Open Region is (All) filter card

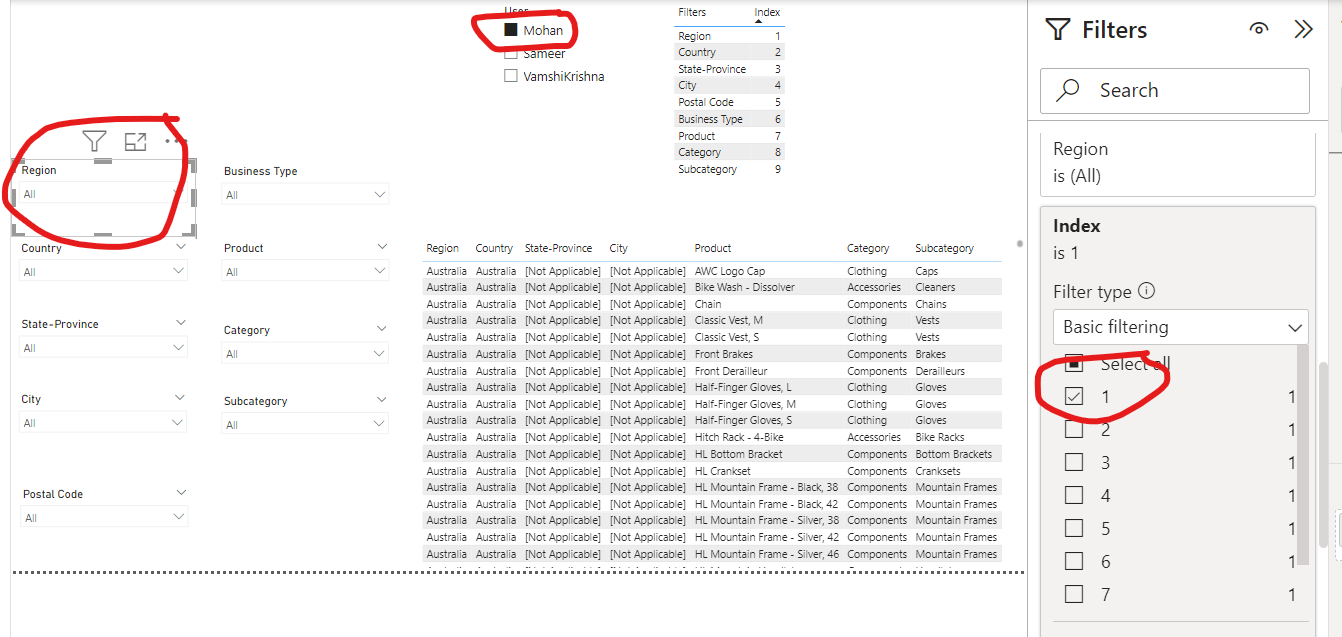click(x=1178, y=162)
